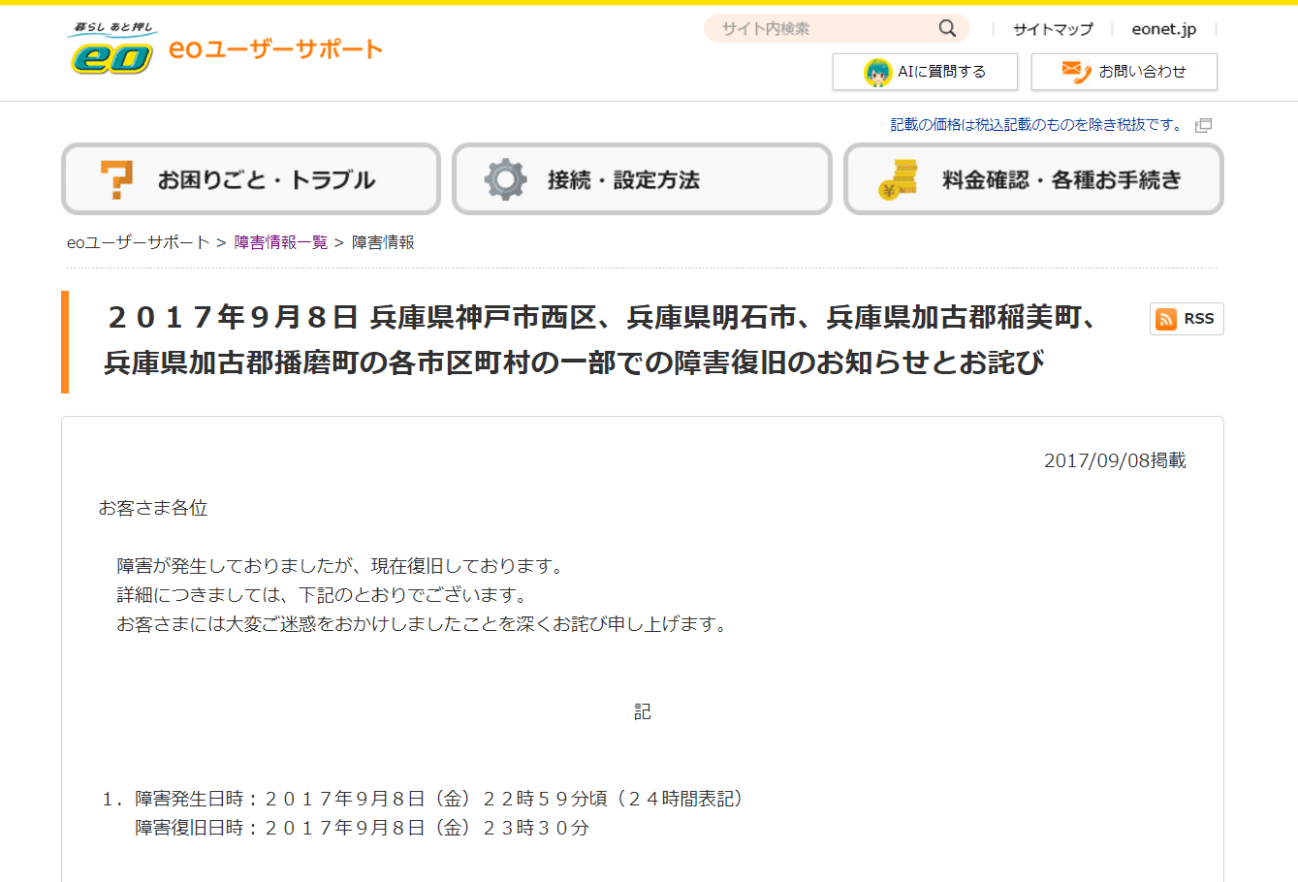Click the orange phone and mail icon
Viewport: 1298px width, 882px height.
1075,71
